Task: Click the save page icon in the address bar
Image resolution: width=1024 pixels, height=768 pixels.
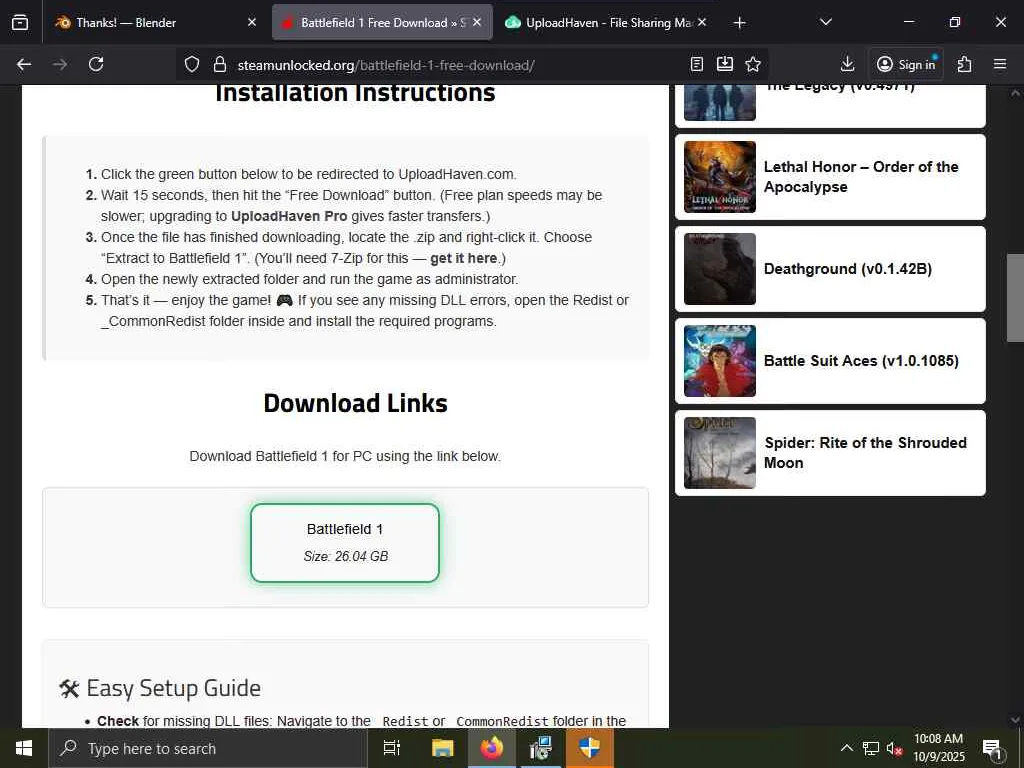Action: [725, 64]
